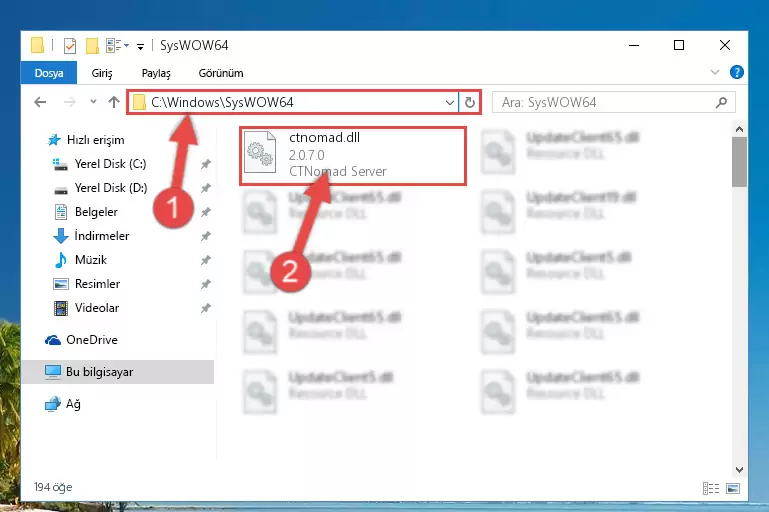Minimize the SysWOW64 window
This screenshot has width=769, height=512.
(634, 45)
